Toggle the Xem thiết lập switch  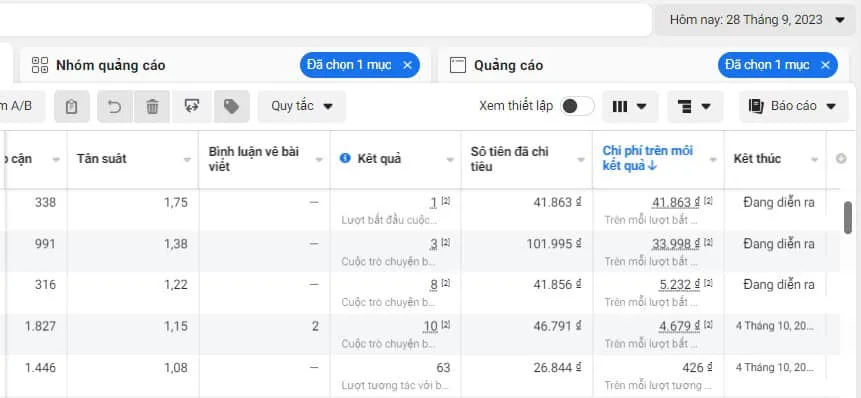coord(577,106)
